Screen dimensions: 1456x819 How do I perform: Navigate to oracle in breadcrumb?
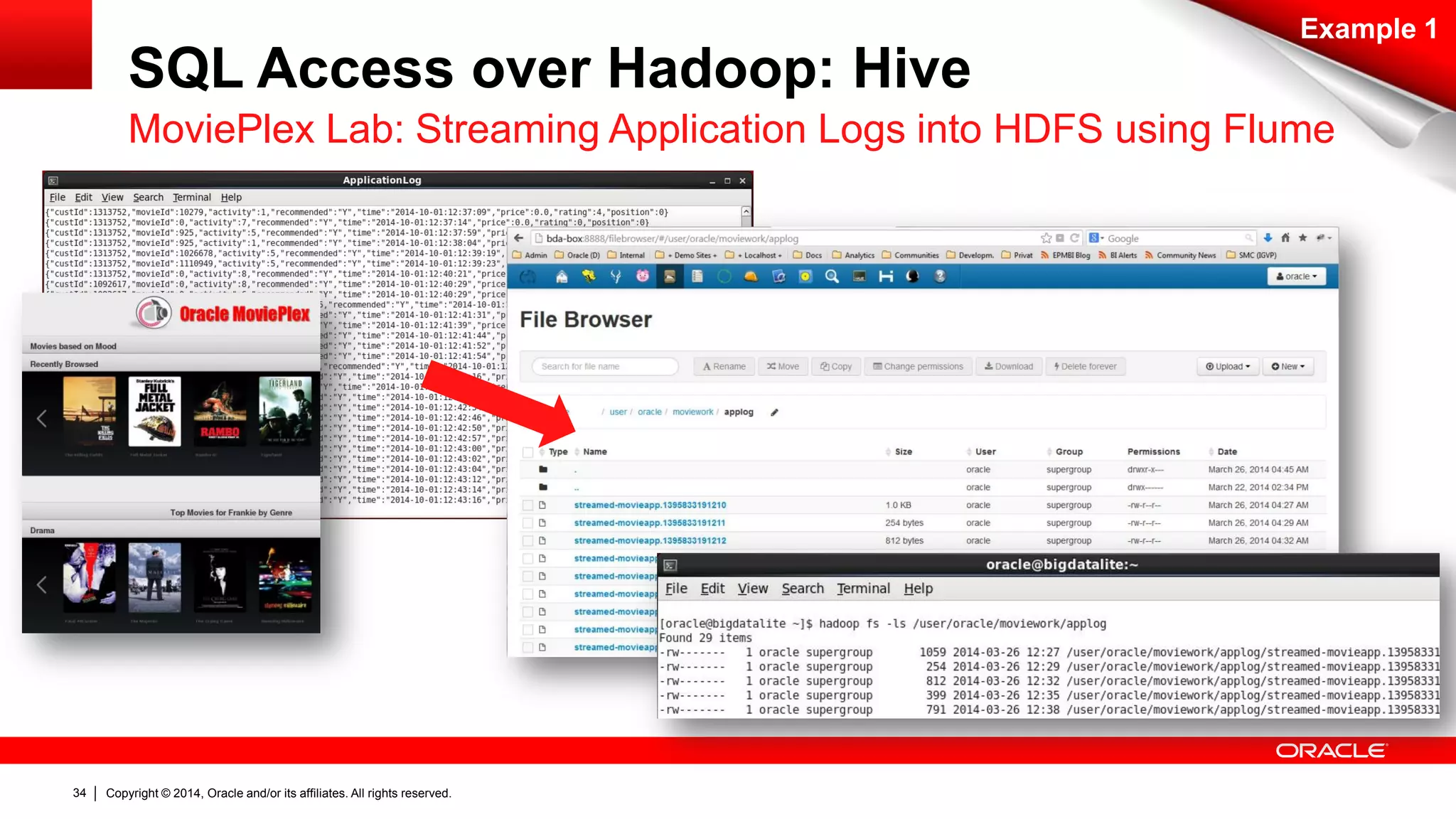click(649, 412)
